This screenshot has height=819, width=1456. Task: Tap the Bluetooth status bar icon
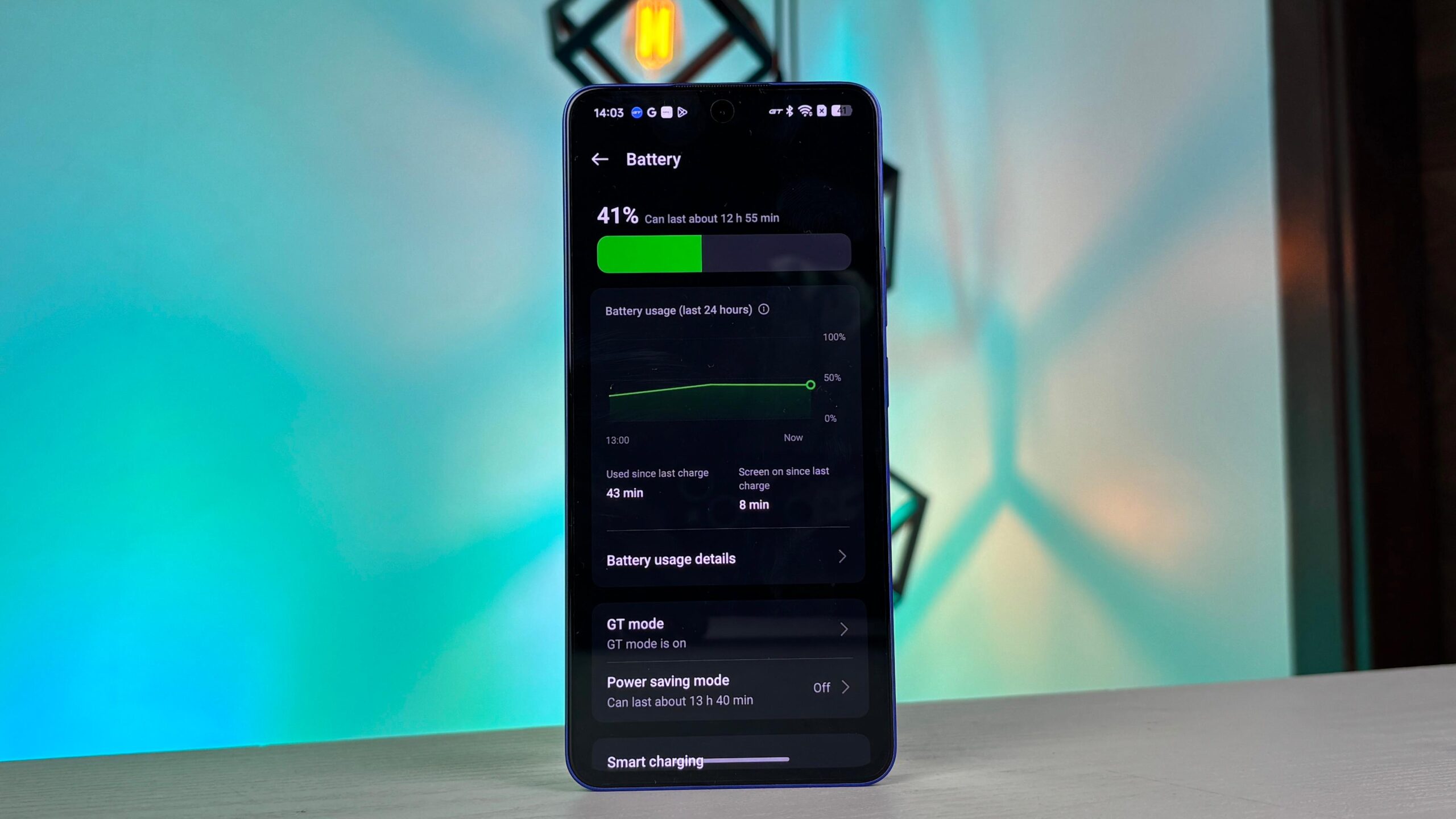(791, 111)
